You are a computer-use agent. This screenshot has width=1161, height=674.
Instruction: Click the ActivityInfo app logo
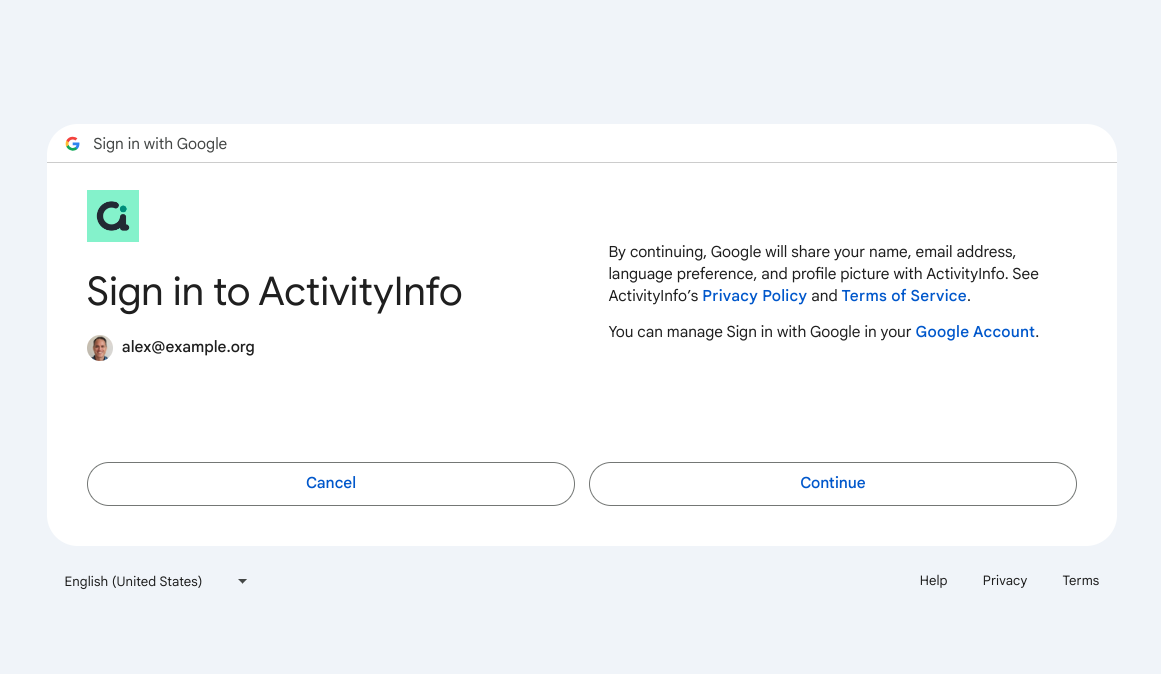pyautogui.click(x=113, y=216)
